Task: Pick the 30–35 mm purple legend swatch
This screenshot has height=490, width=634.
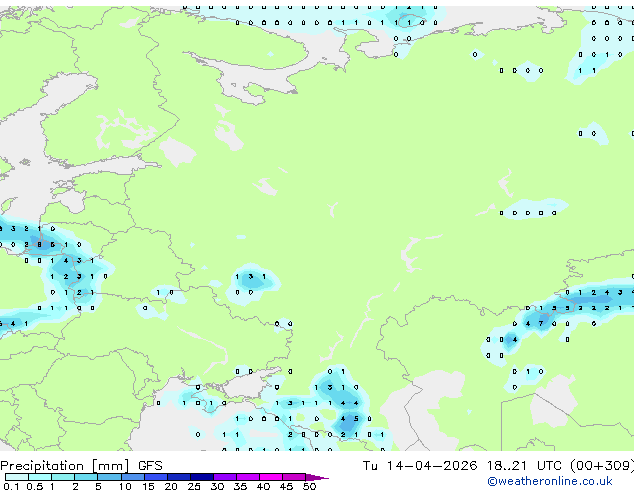Action: click(x=225, y=477)
